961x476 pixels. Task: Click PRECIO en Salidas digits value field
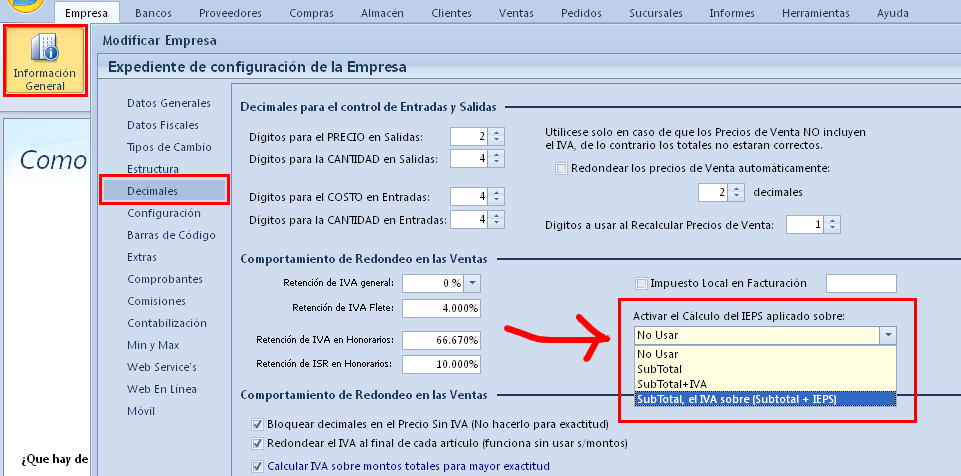[x=470, y=137]
